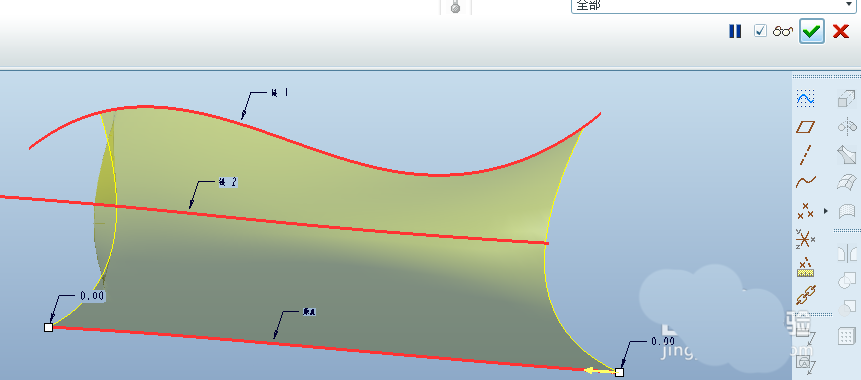
Task: Select the Revolve tool
Action: pos(846,127)
